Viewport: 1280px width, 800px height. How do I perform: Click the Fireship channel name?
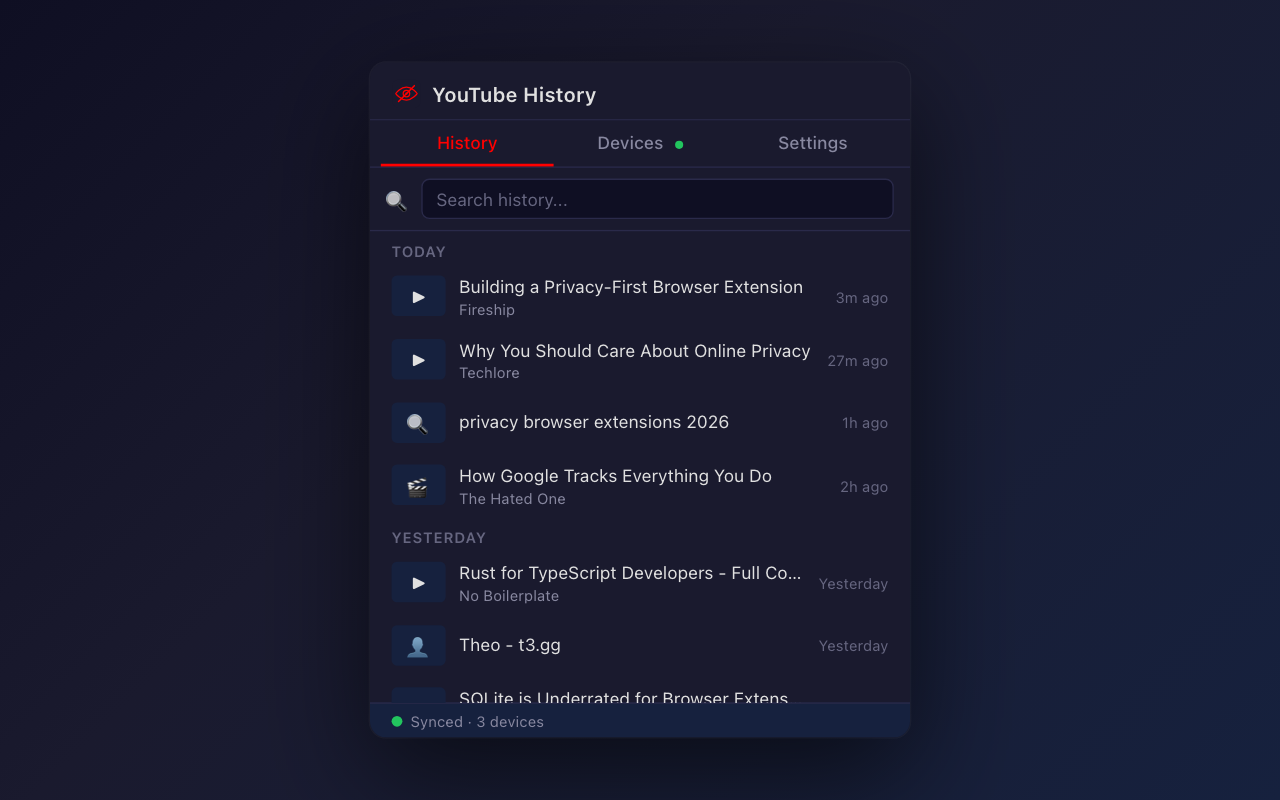(487, 310)
